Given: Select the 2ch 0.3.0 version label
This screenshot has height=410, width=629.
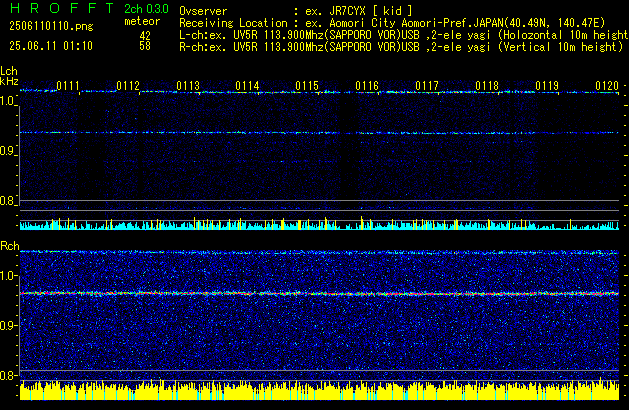Looking at the screenshot, I should [146, 8].
